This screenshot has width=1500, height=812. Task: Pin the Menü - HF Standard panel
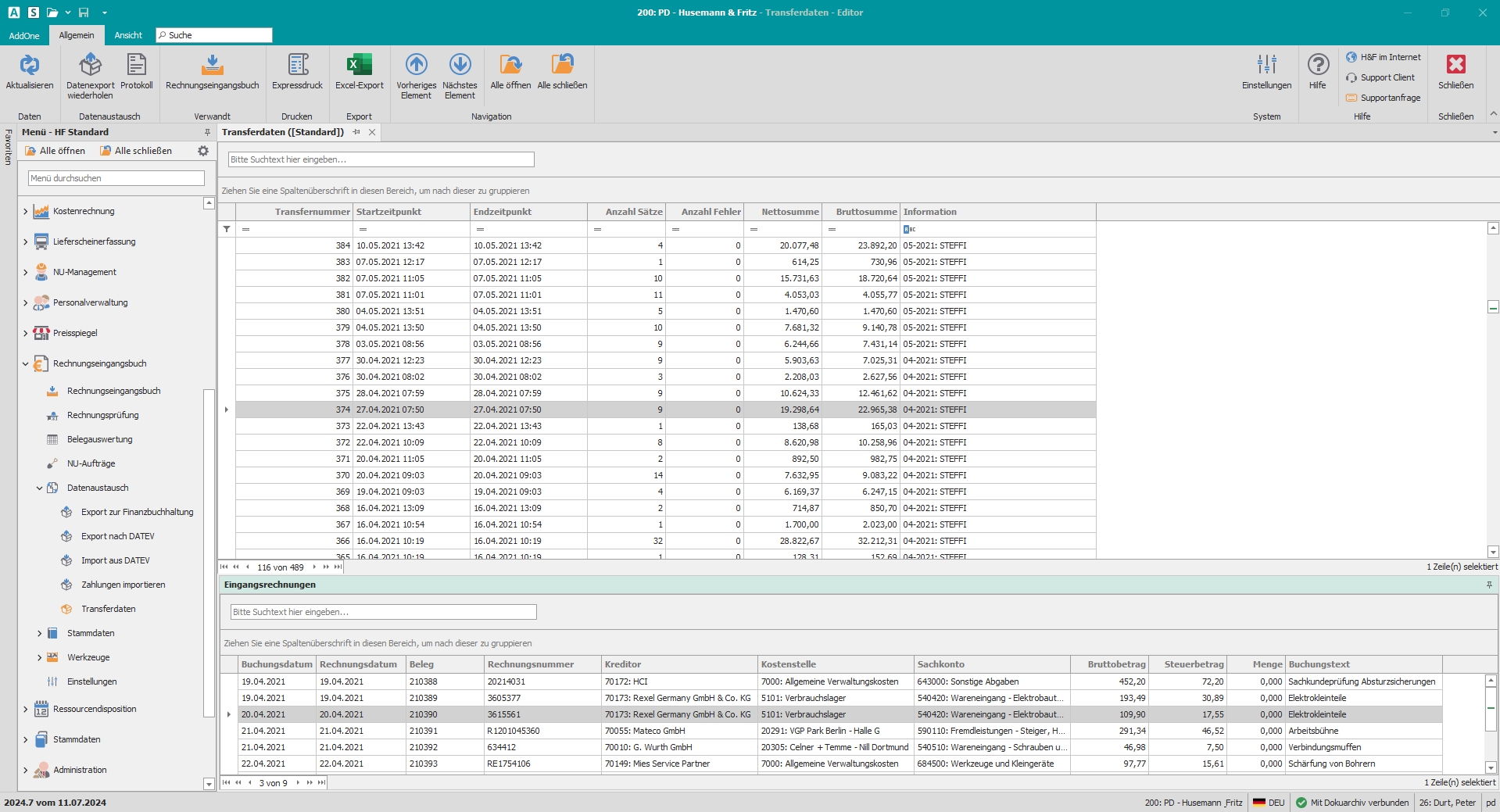(207, 132)
